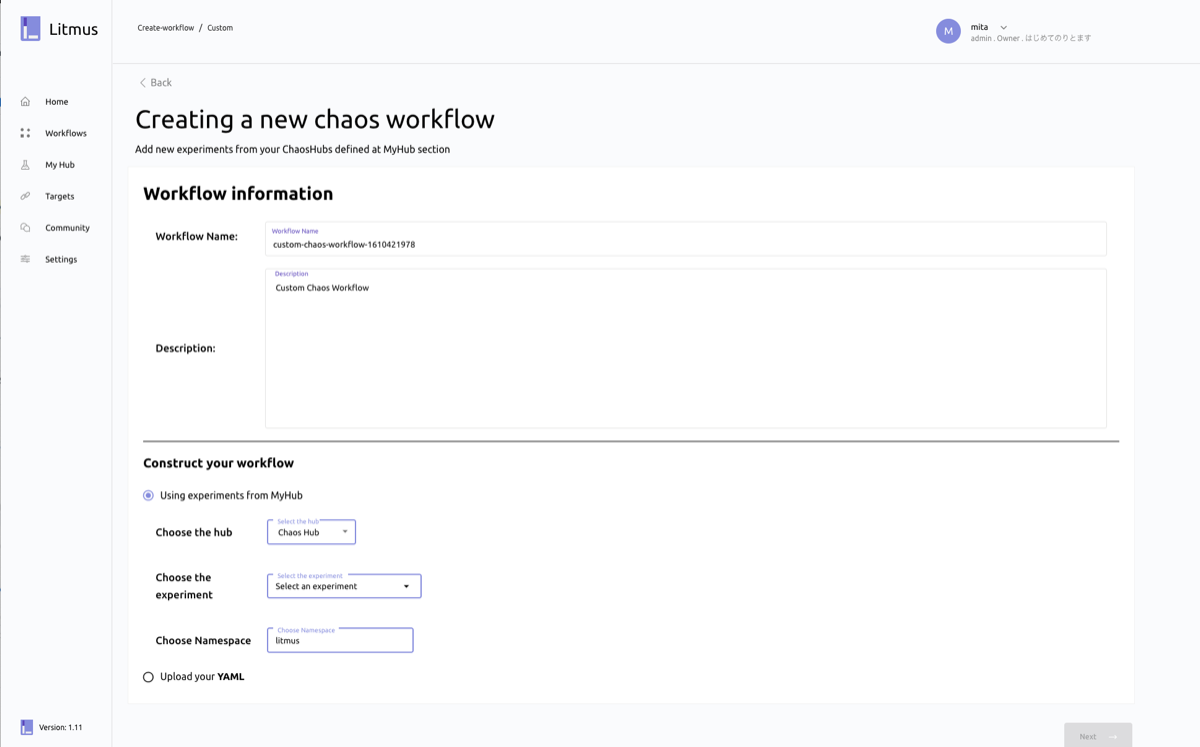Open the Community menu item
The image size is (1200, 747).
coord(67,228)
